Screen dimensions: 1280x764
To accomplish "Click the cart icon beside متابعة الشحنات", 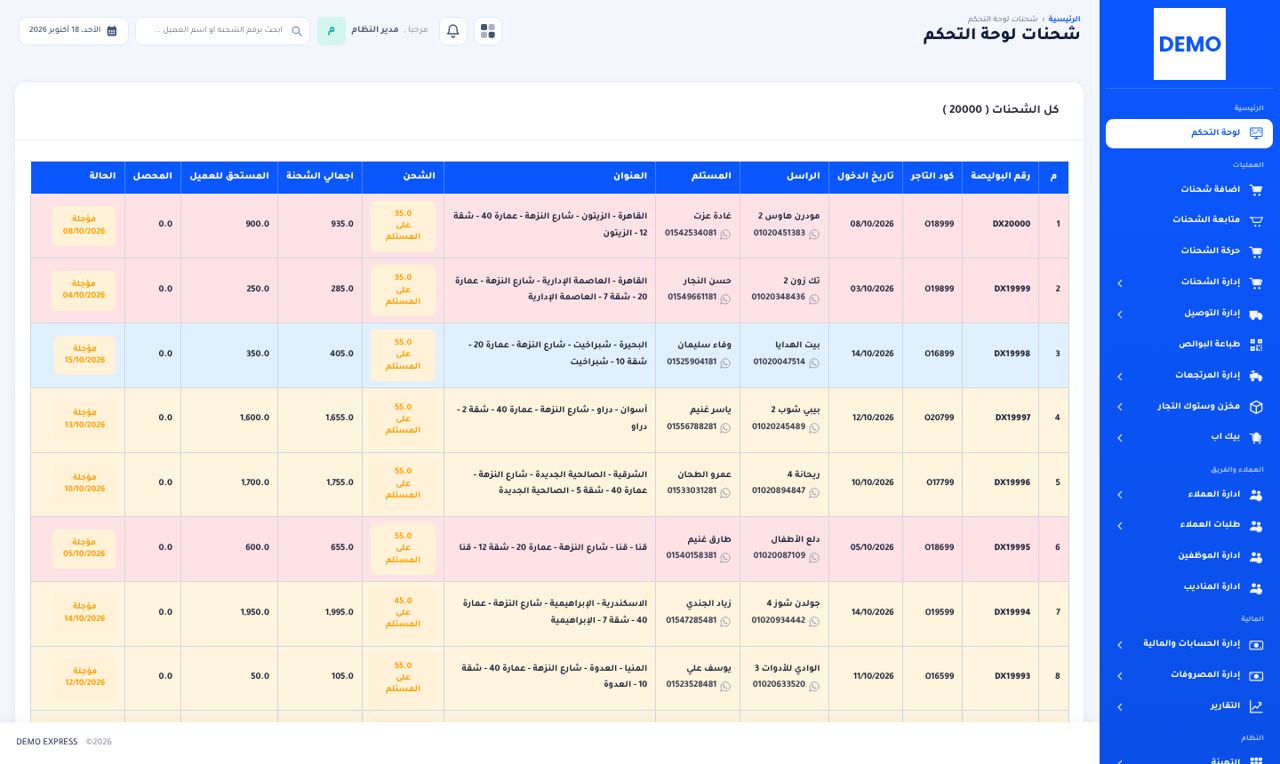I will tap(1256, 220).
